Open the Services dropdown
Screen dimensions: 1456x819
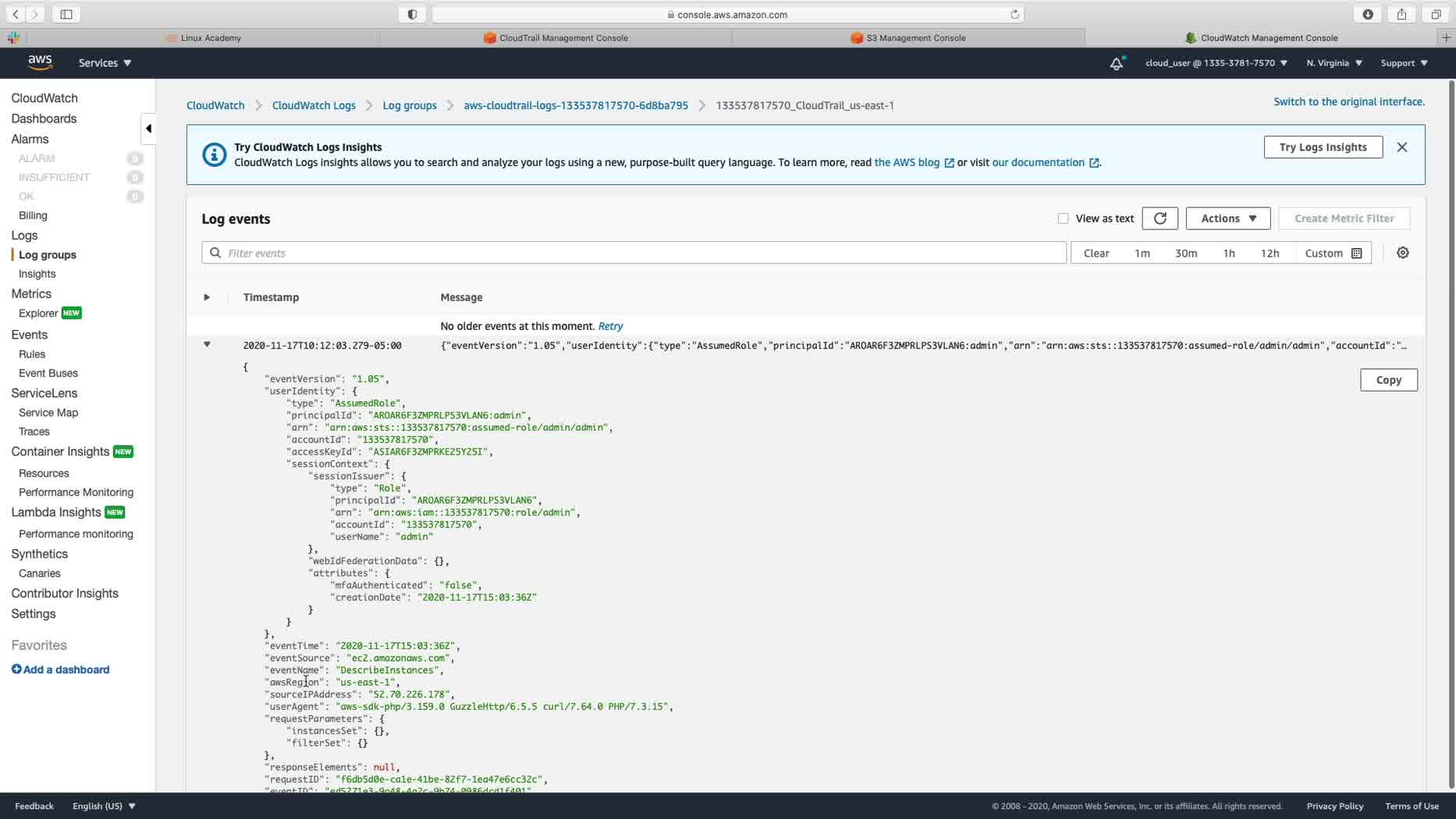tap(105, 63)
